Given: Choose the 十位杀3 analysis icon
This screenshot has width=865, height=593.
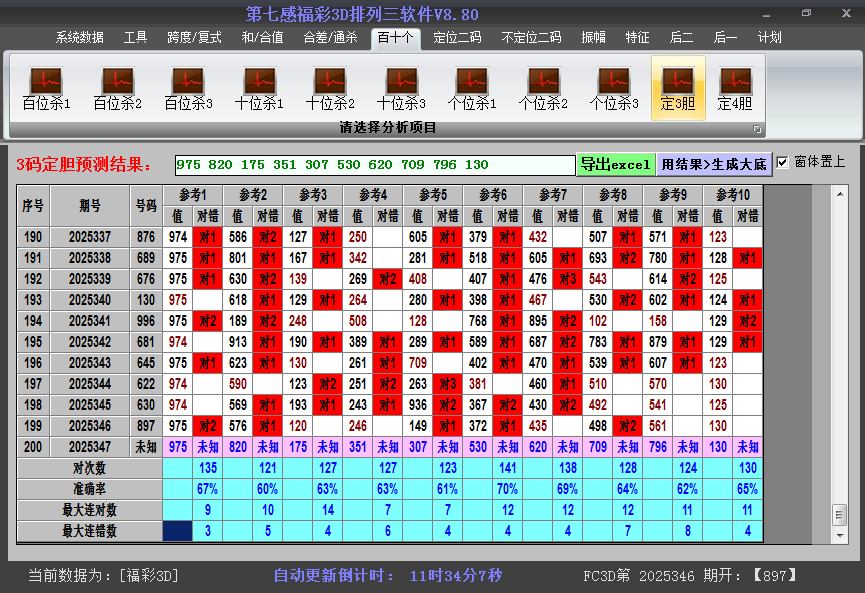Looking at the screenshot, I should point(401,88).
